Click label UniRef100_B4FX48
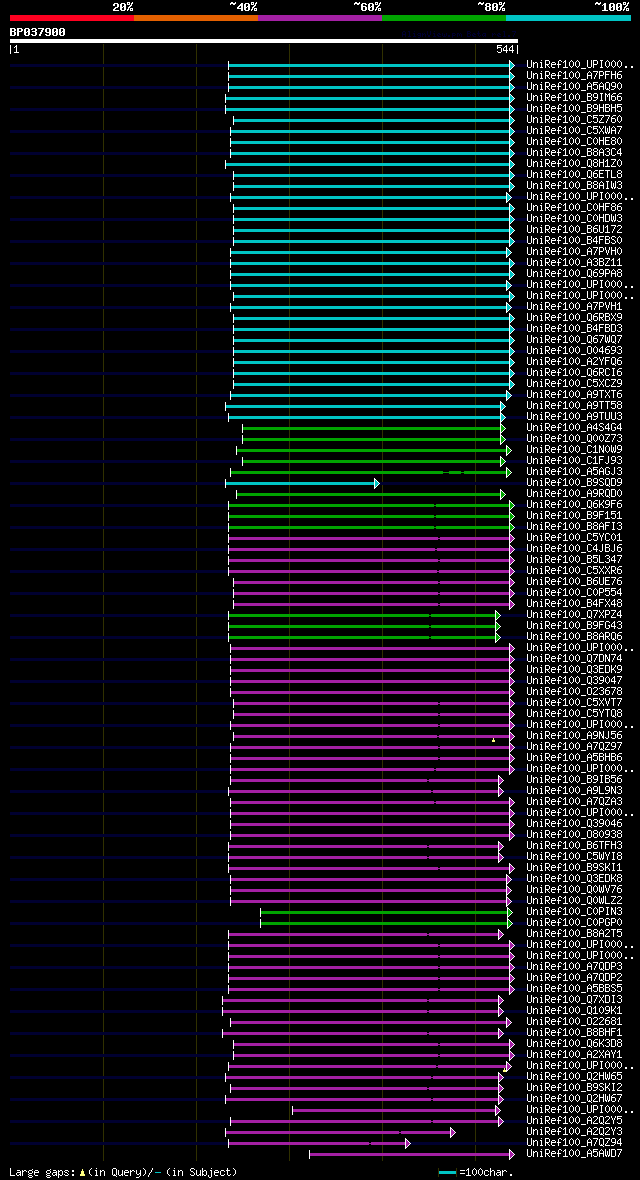Viewport: 640px width, 1180px height. click(x=574, y=604)
